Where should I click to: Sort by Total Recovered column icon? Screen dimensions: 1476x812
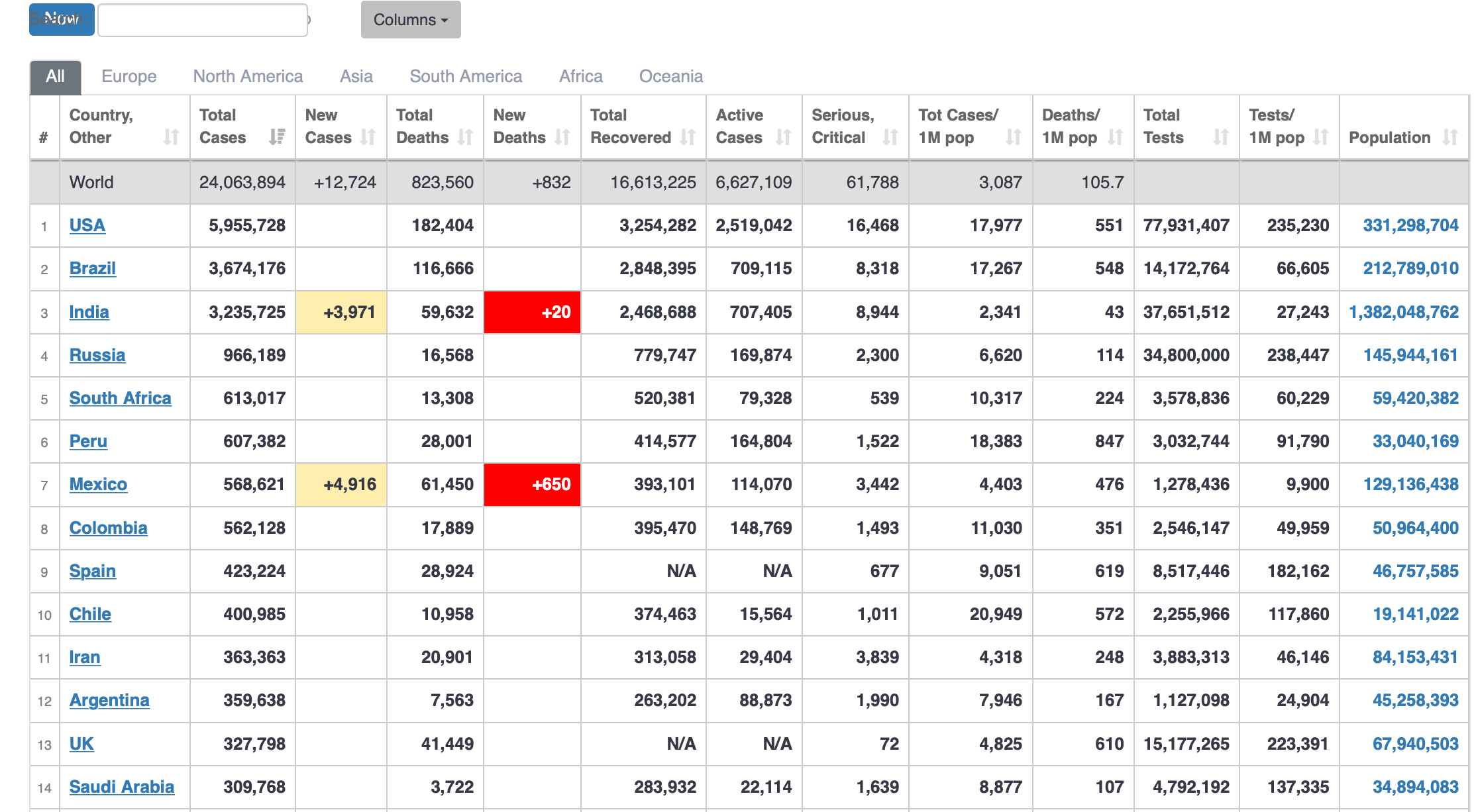688,136
